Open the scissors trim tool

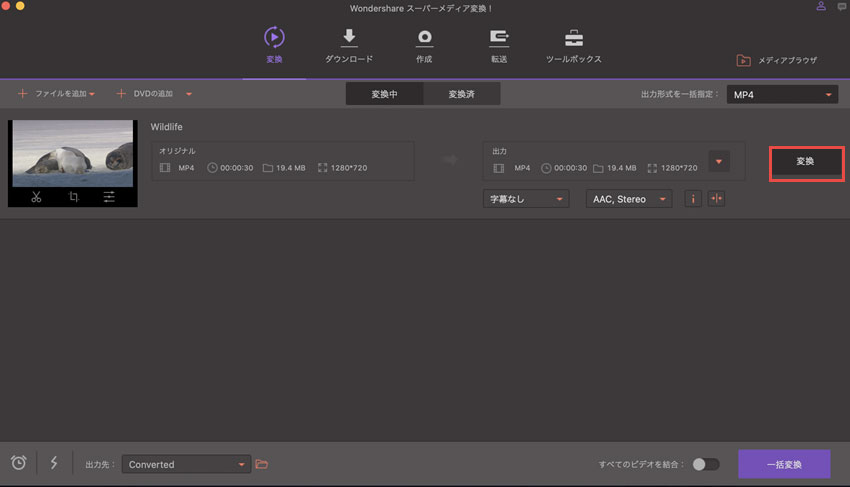pos(36,197)
